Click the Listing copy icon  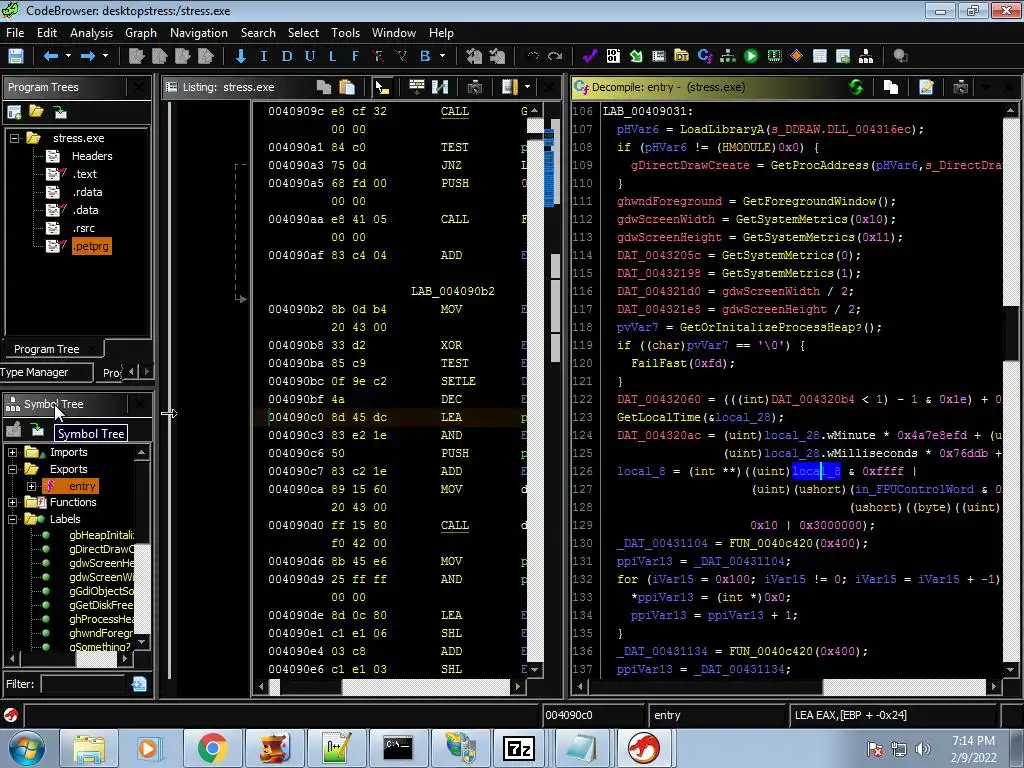(x=323, y=87)
